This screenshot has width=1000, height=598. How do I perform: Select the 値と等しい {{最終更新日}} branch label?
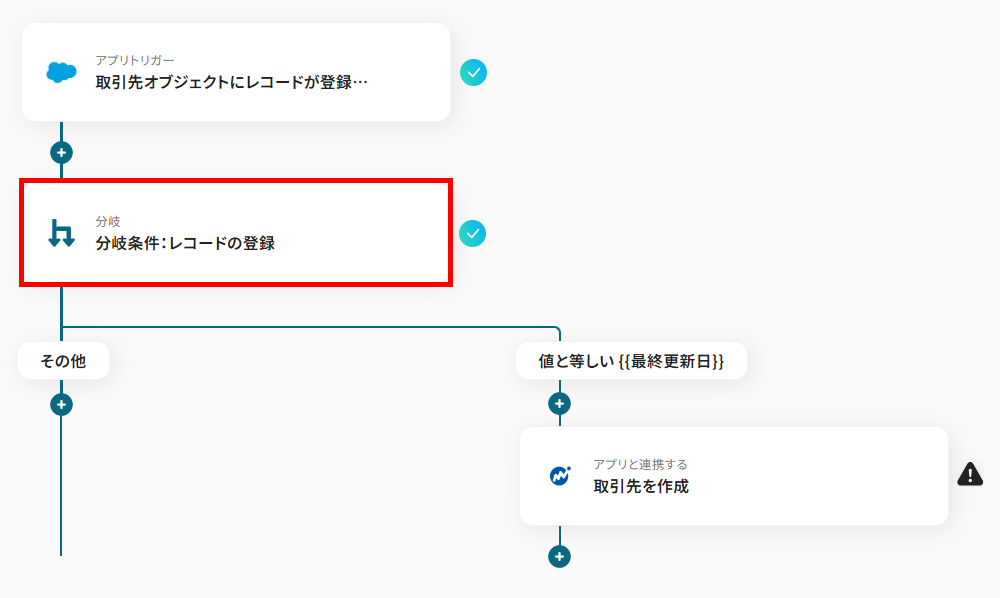[631, 361]
